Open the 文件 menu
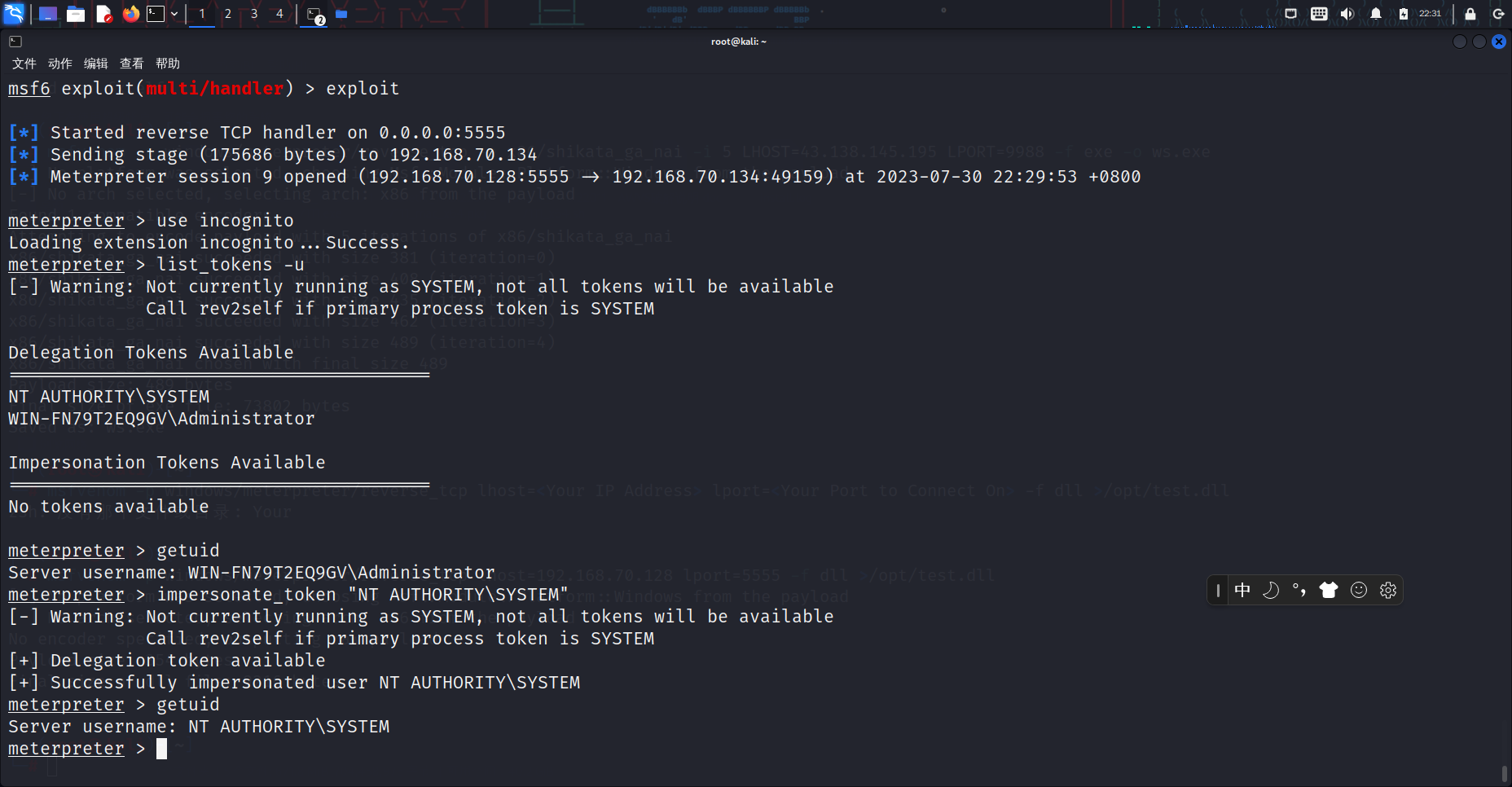Screen dimensions: 1512x787 point(24,64)
